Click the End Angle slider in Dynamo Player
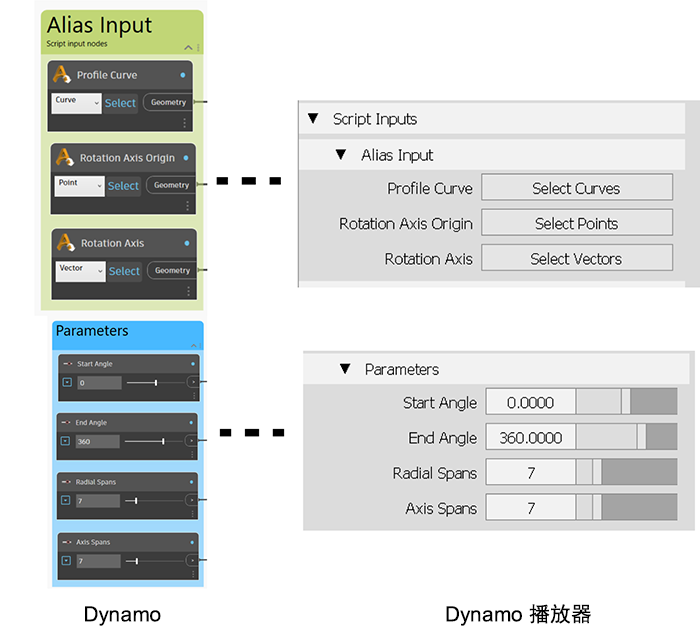700x628 pixels. click(x=626, y=437)
